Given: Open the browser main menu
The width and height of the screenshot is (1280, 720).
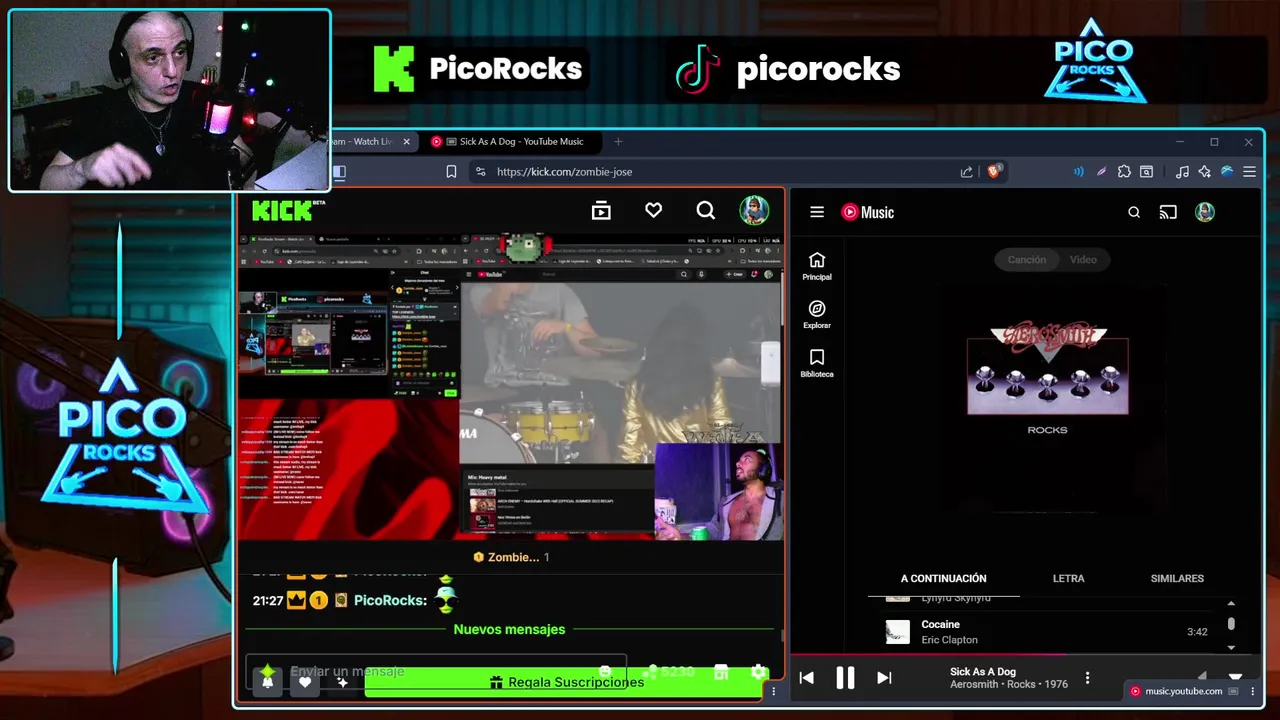Looking at the screenshot, I should point(1249,172).
